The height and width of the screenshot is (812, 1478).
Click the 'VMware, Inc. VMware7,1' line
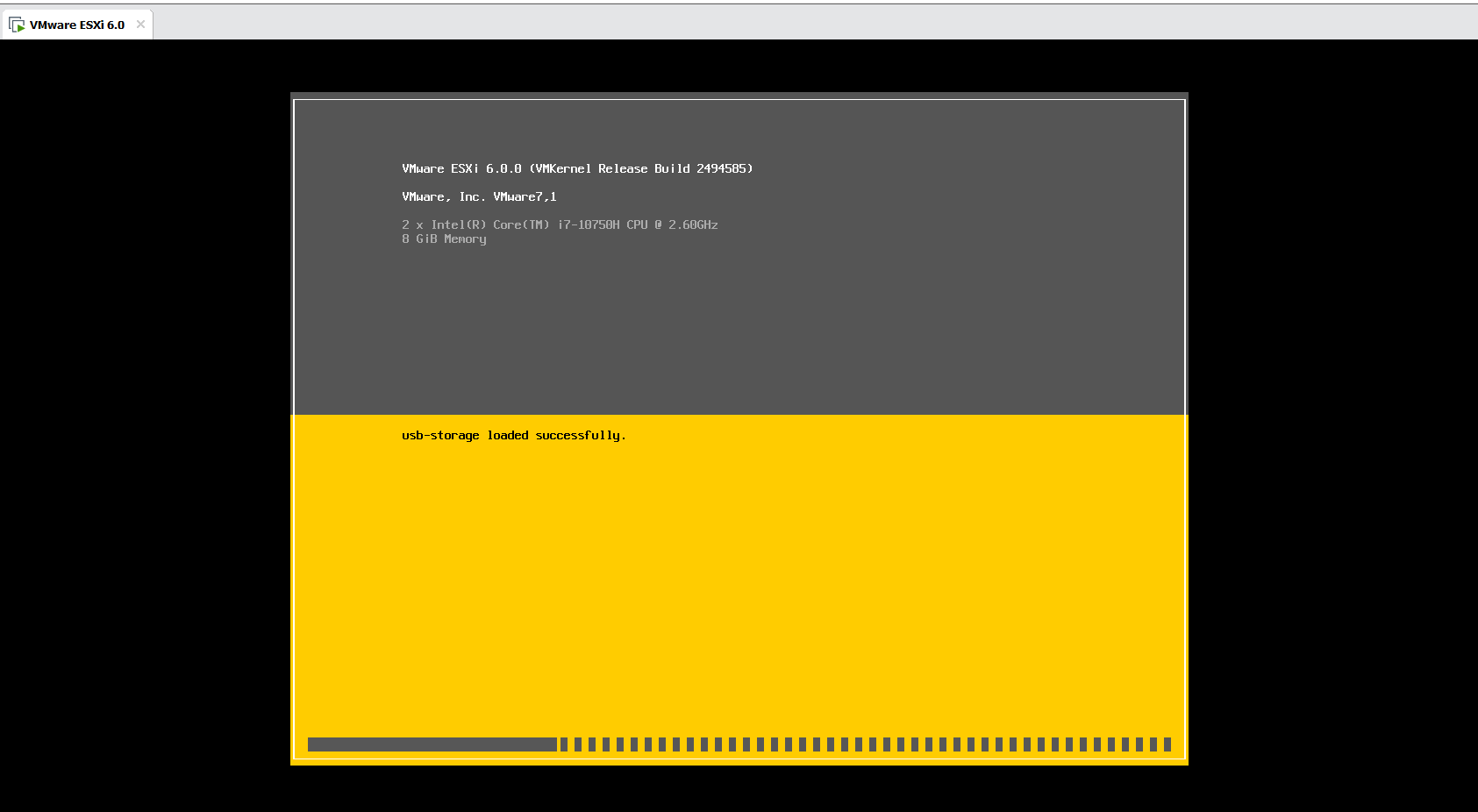pyautogui.click(x=479, y=196)
